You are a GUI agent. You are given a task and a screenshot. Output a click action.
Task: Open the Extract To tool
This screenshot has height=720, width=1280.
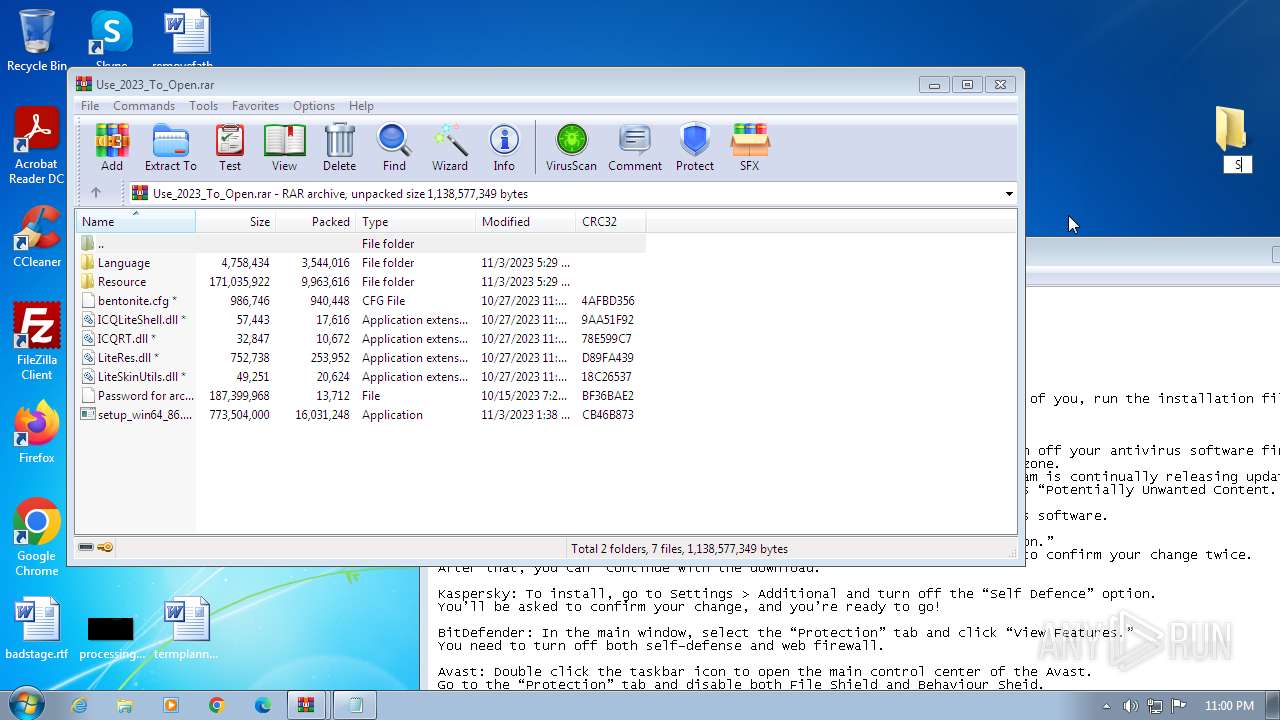pos(170,147)
